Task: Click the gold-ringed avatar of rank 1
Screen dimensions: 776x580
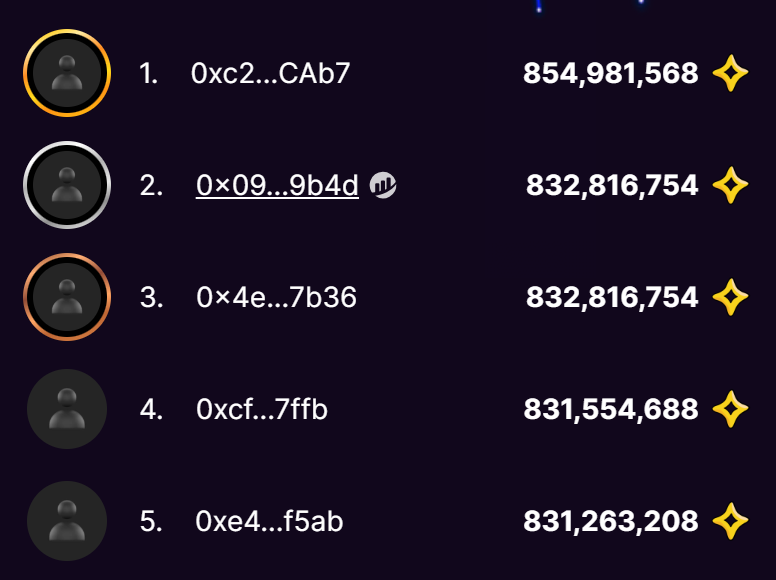Action: (x=67, y=74)
